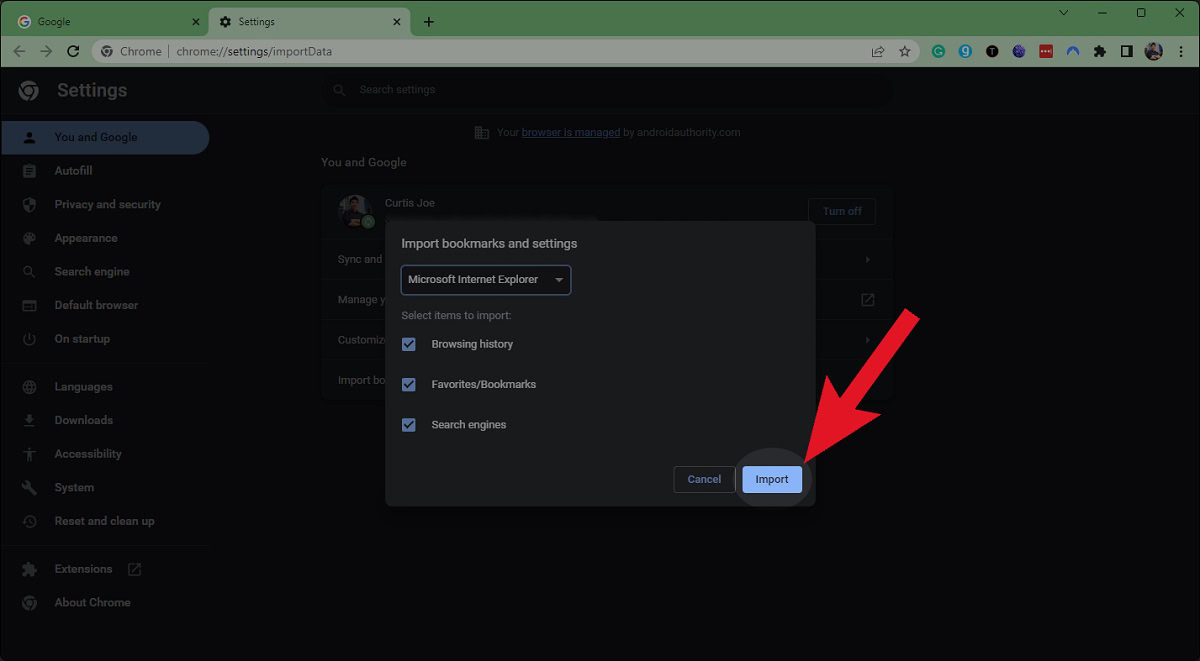Toggle the Favorites/Bookmarks checkbox
1200x661 pixels.
click(409, 384)
